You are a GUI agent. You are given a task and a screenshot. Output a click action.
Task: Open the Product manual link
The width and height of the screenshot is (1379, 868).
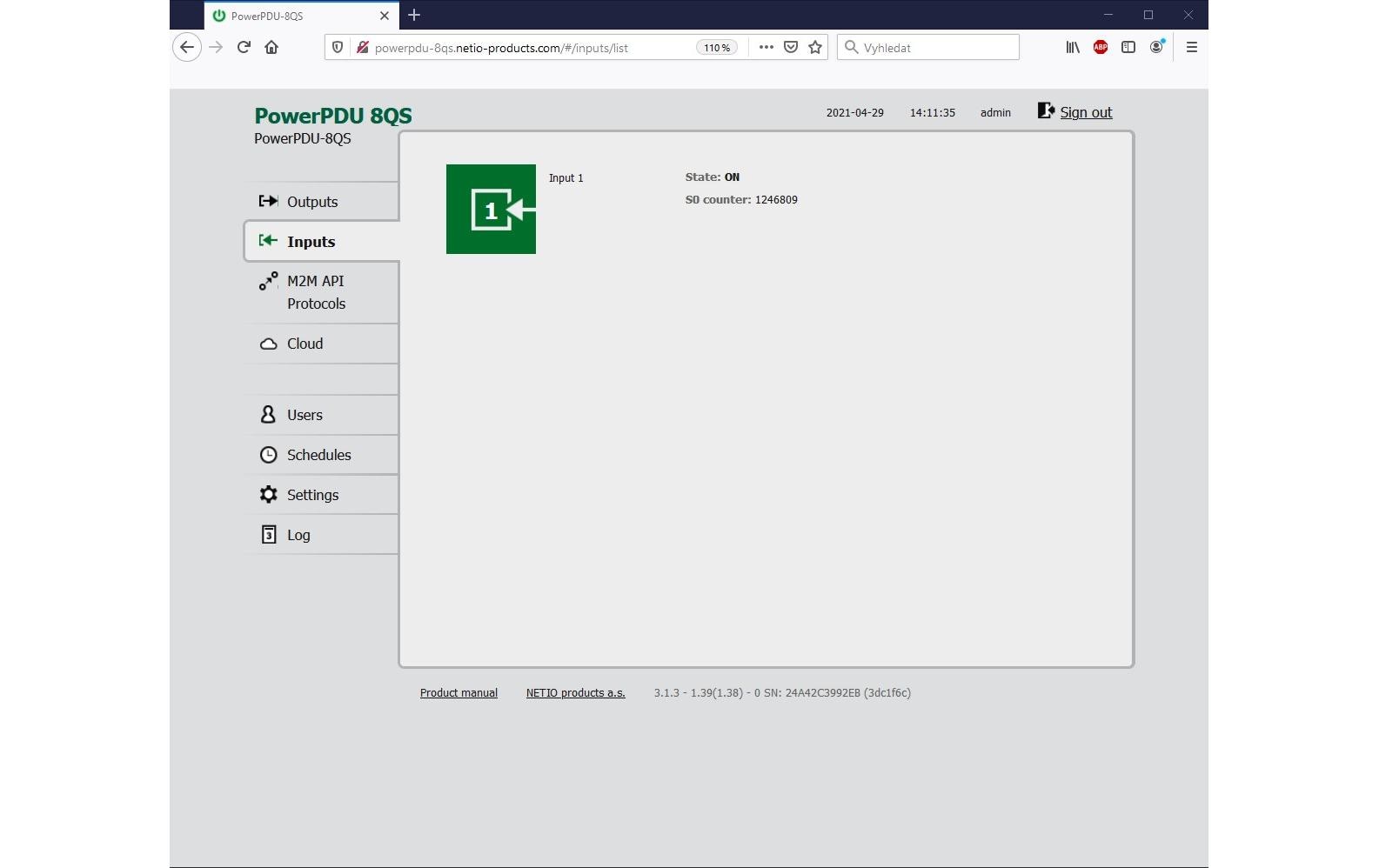(x=459, y=693)
